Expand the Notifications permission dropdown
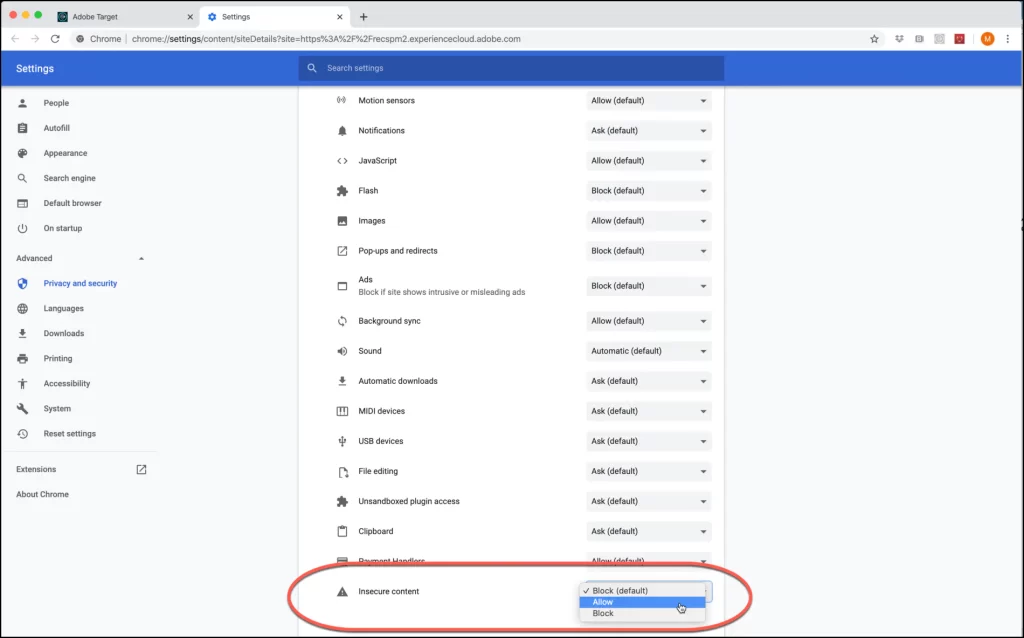Screen dimensions: 1024x638 pyautogui.click(x=648, y=131)
